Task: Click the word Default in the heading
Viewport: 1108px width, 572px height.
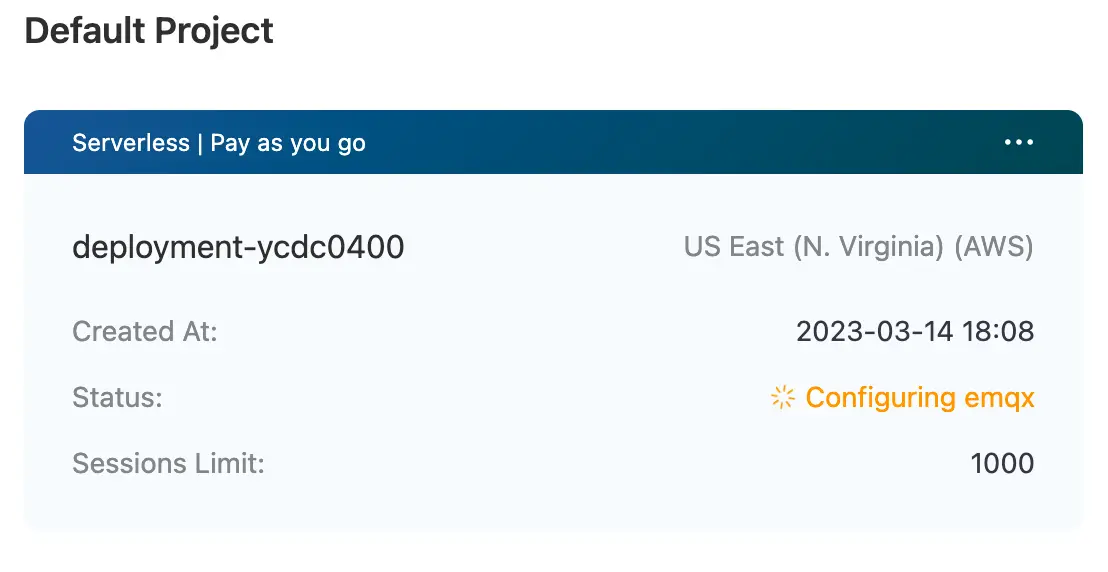Action: click(x=83, y=31)
